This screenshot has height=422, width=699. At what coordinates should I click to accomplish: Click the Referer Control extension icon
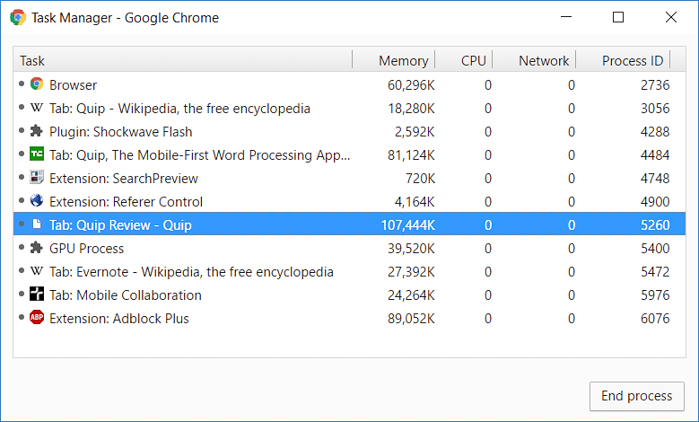tap(37, 201)
